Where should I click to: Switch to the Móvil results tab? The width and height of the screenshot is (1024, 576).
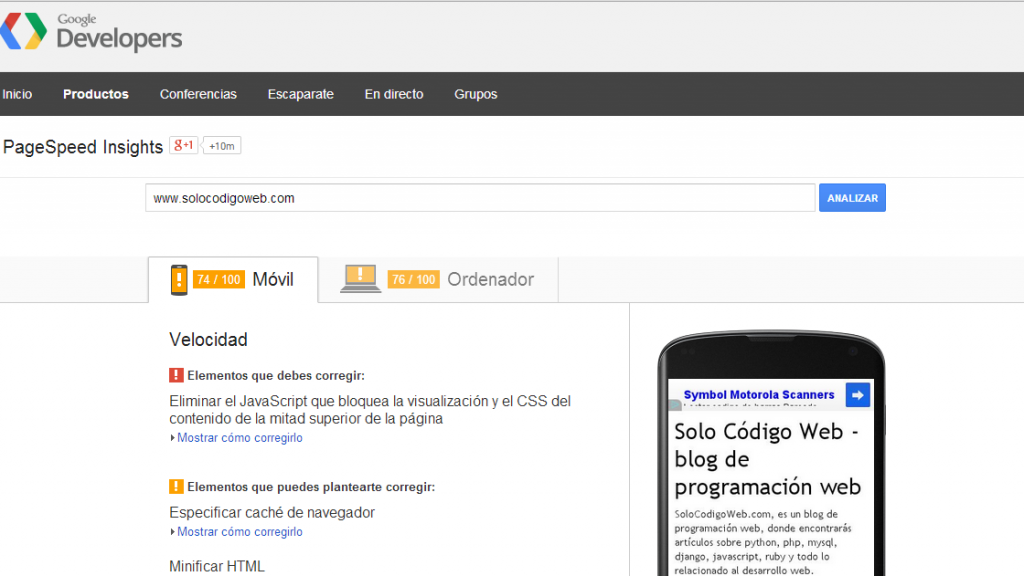tap(233, 280)
